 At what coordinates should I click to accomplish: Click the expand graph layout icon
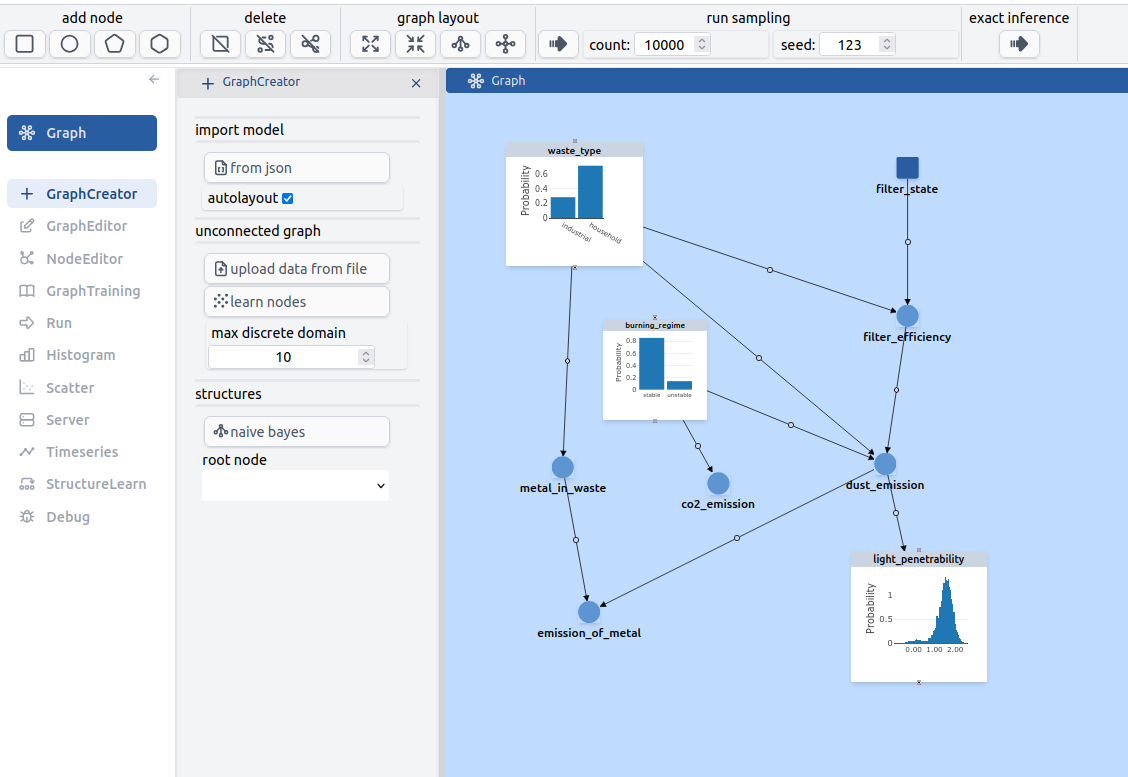coord(370,44)
